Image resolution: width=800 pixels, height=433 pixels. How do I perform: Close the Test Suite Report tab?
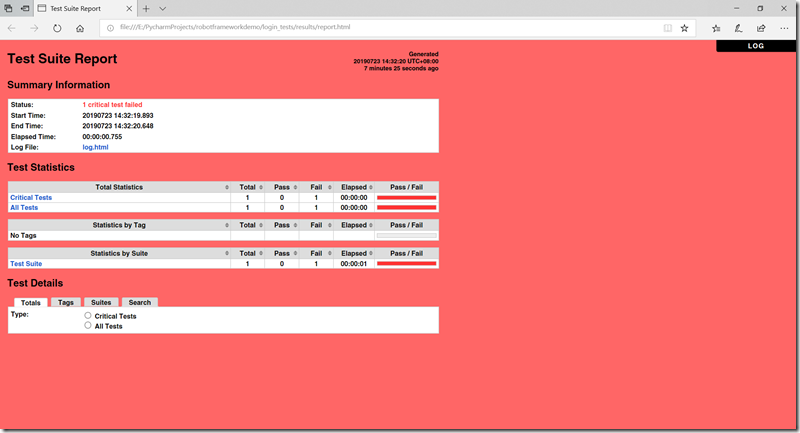pos(129,9)
